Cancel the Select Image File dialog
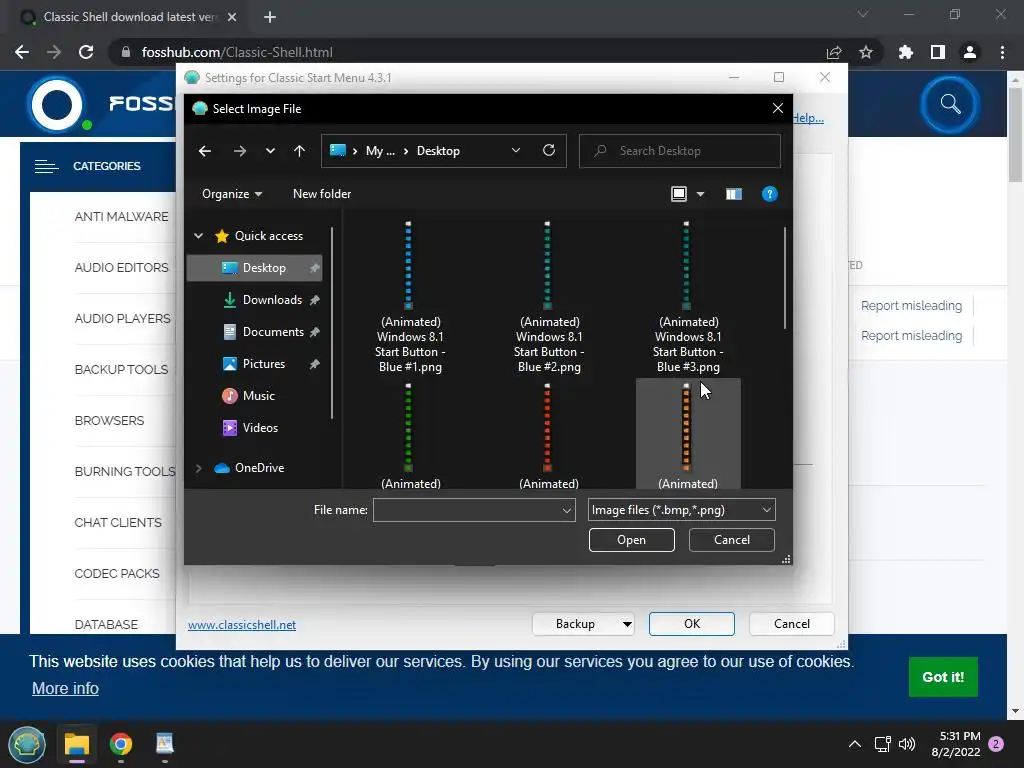Viewport: 1024px width, 768px height. (x=731, y=540)
